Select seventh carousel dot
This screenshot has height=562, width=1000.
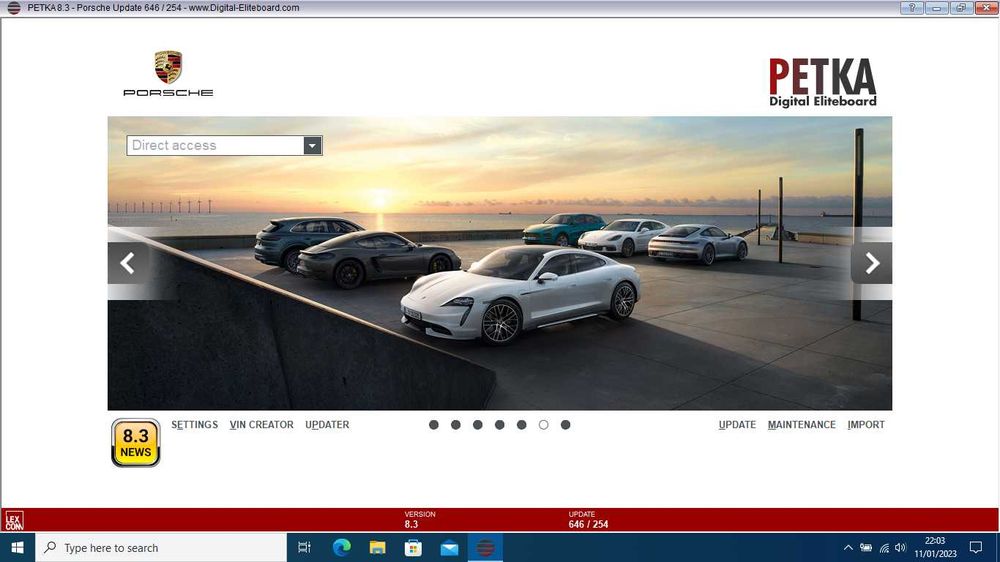click(565, 425)
